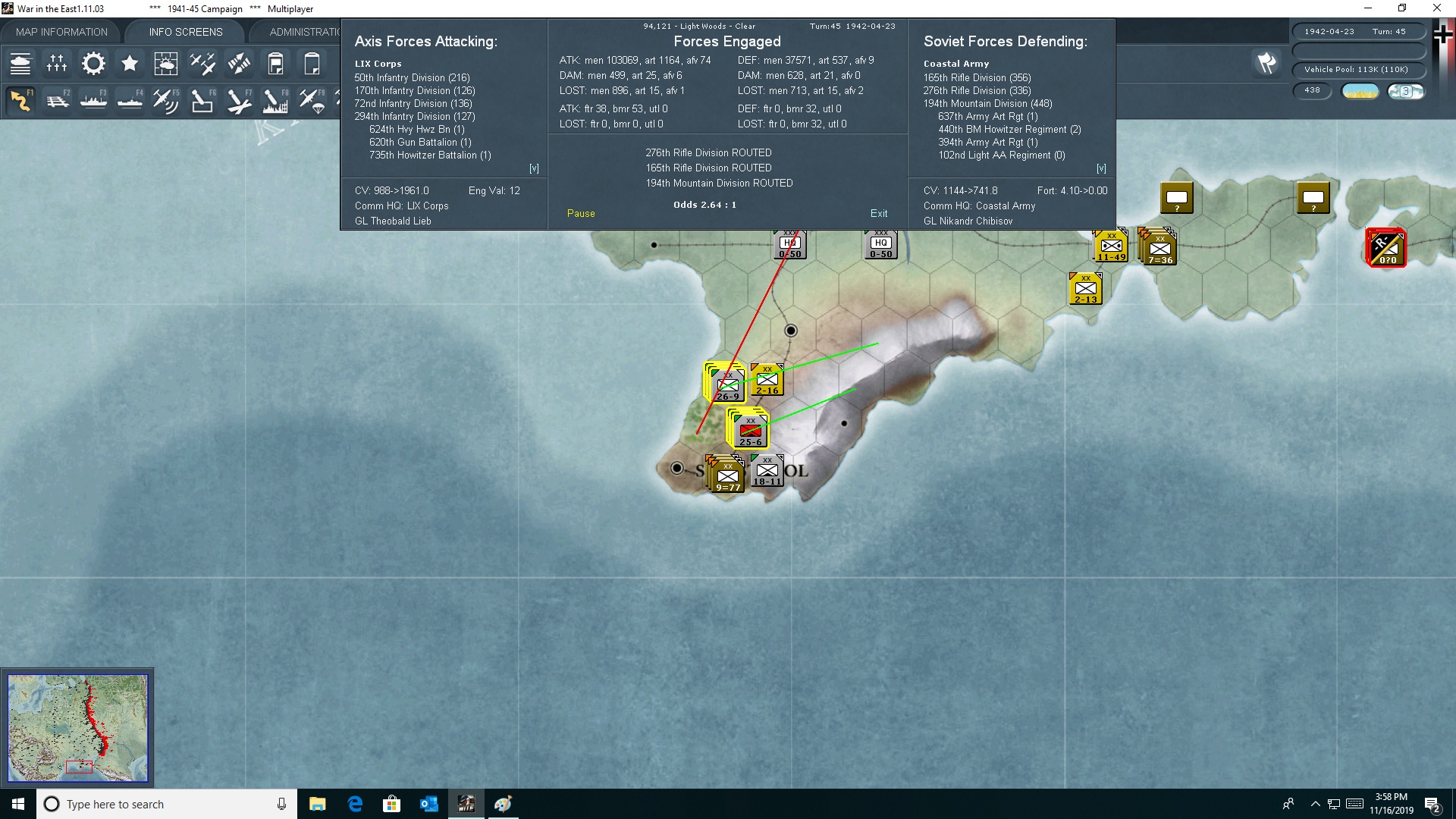Click the 294th Infantry Division entry
The width and height of the screenshot is (1456, 819).
coord(415,116)
